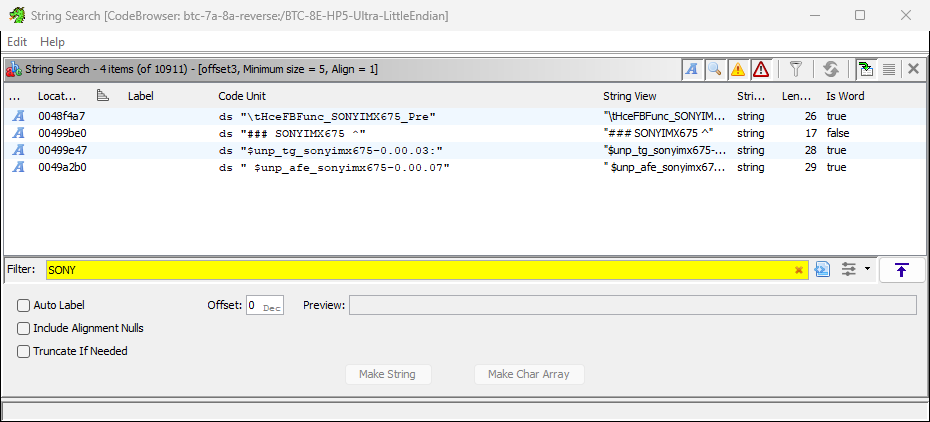
Task: Click the lined rows icon in toolbar
Action: point(888,69)
